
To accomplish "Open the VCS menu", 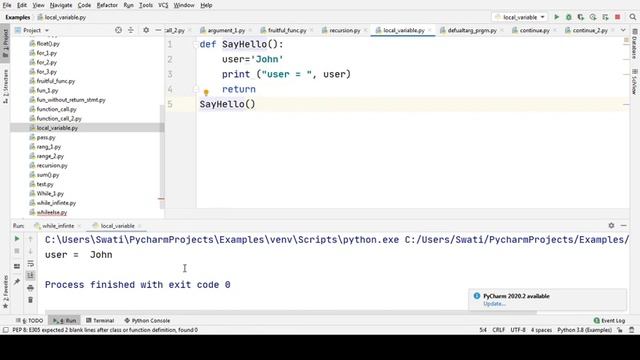I will [163, 5].
